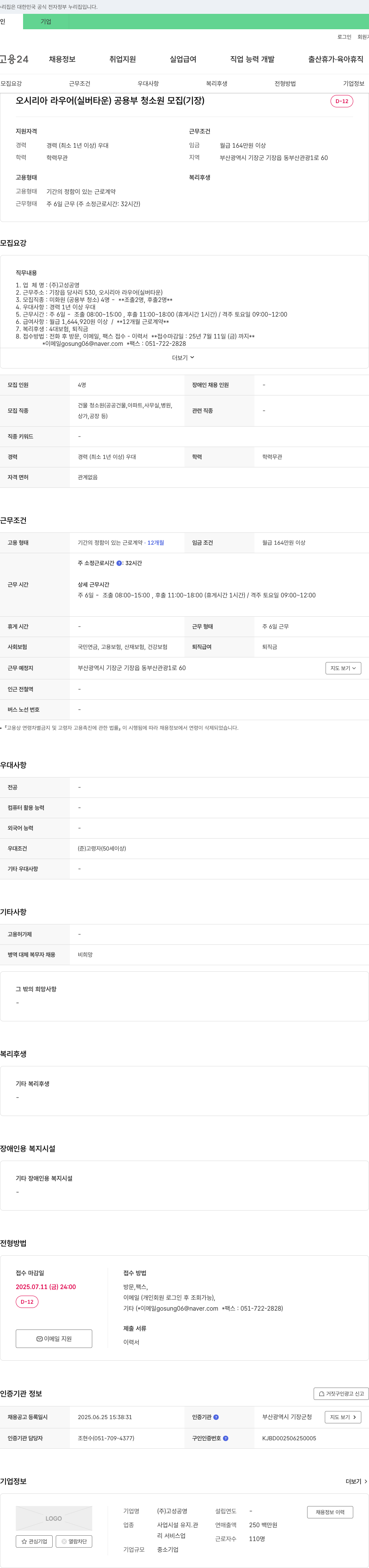The width and height of the screenshot is (369, 1568).
Task: Open 더보기 link in 기업정보 section
Action: (356, 1481)
